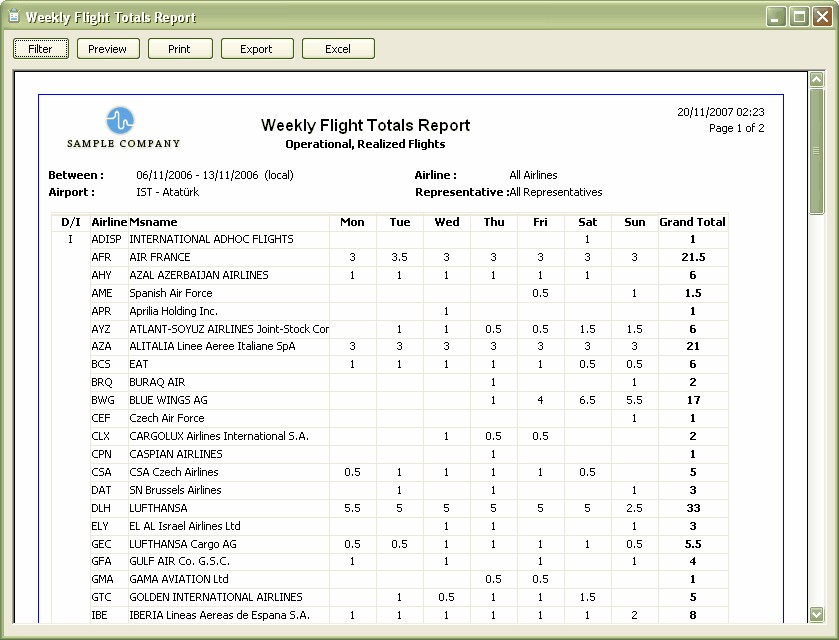Image resolution: width=839 pixels, height=640 pixels.
Task: Select the AIR FRANCE row name
Action: (x=159, y=257)
